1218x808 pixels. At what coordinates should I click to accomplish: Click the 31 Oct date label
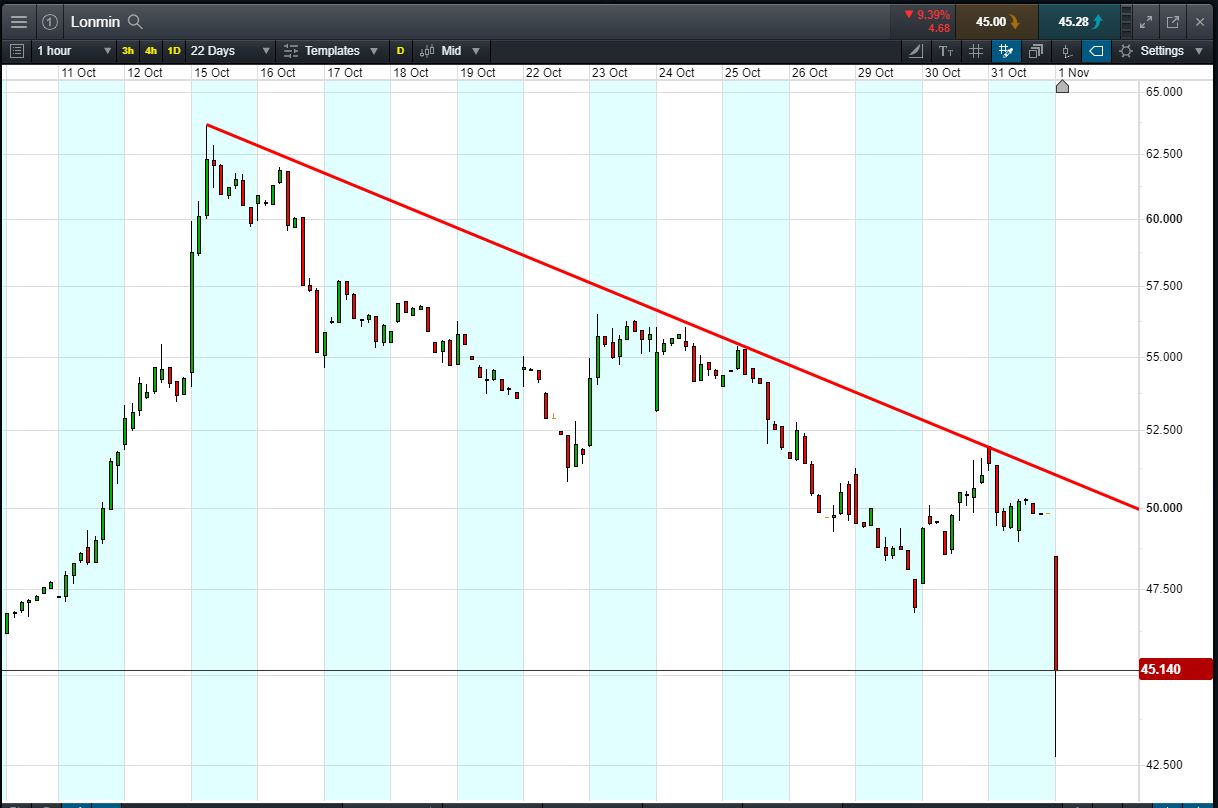pyautogui.click(x=1008, y=72)
